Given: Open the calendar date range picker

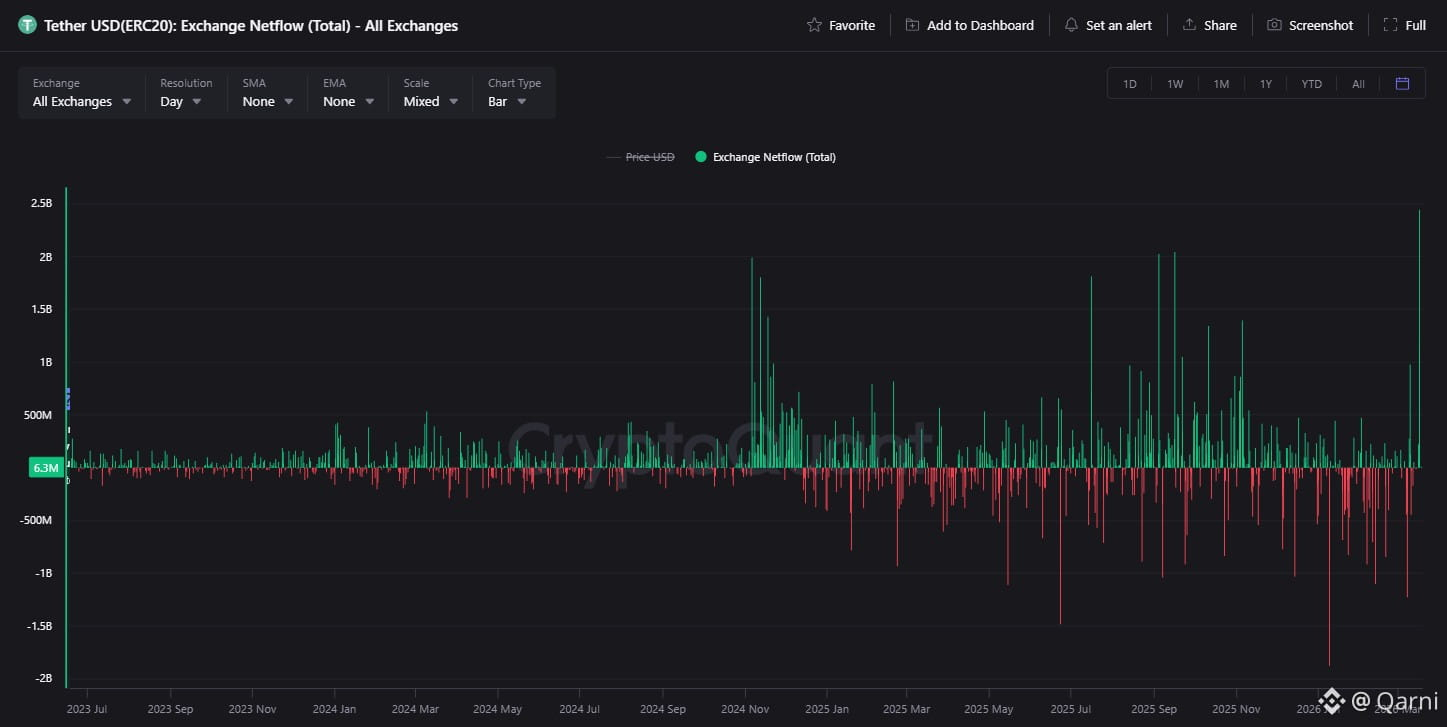Looking at the screenshot, I should click(x=1402, y=84).
